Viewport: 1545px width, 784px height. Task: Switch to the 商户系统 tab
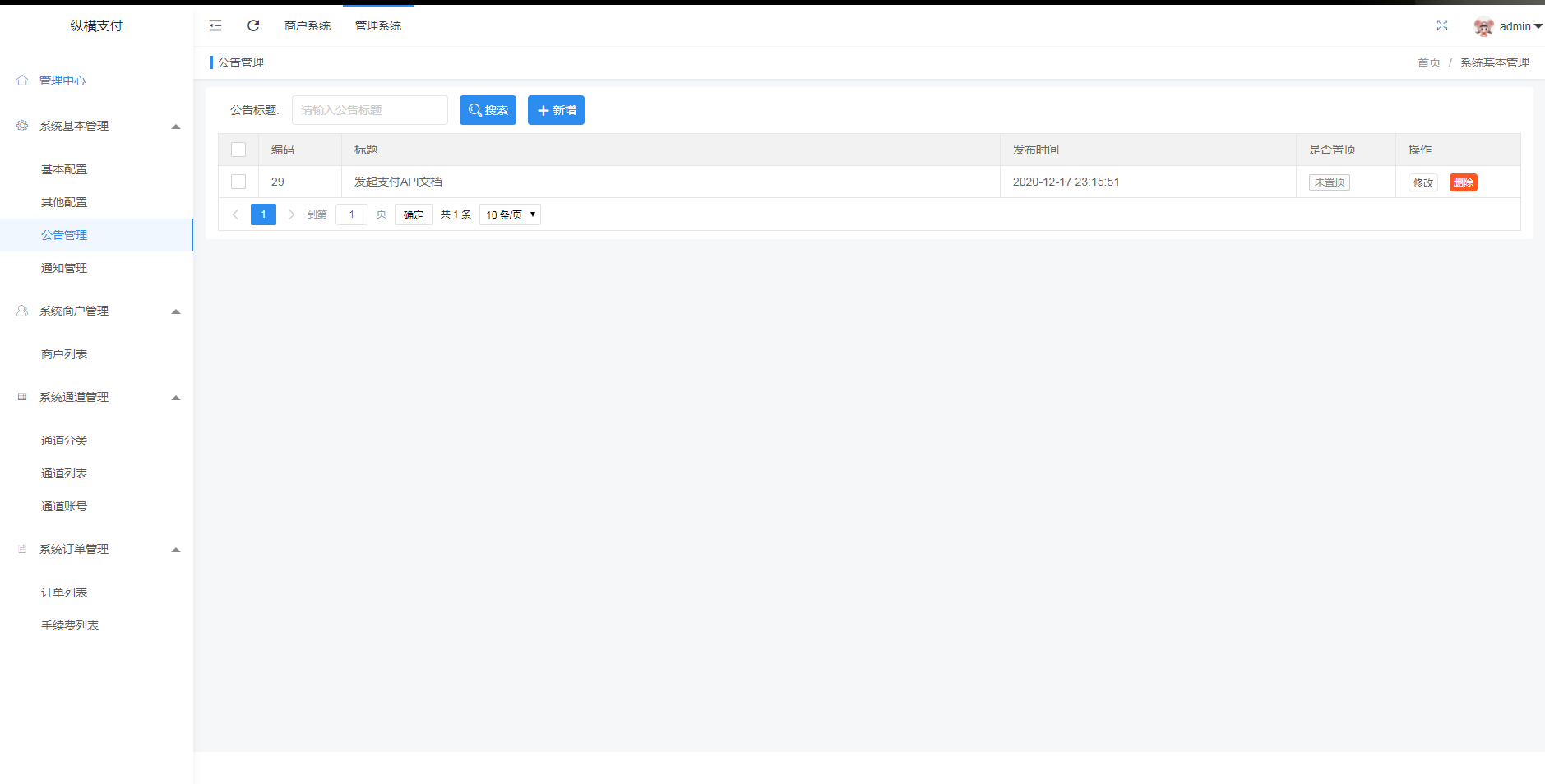click(x=308, y=25)
